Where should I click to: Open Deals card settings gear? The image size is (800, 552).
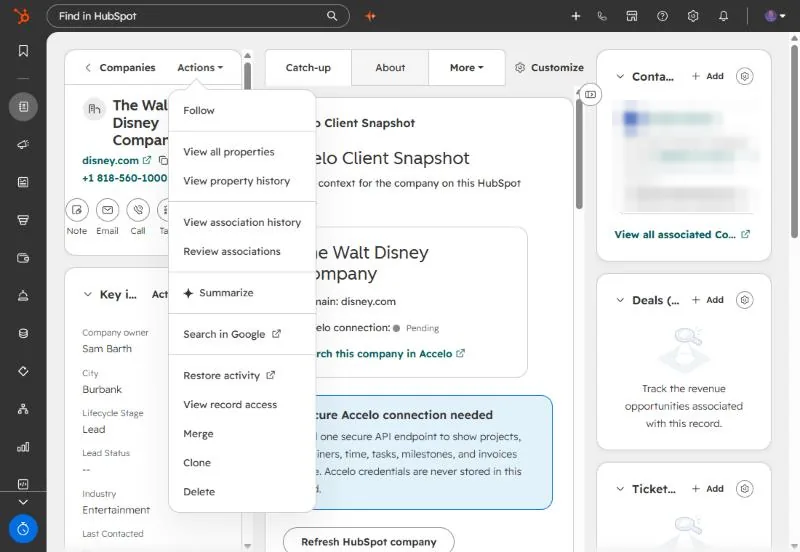[x=745, y=300]
